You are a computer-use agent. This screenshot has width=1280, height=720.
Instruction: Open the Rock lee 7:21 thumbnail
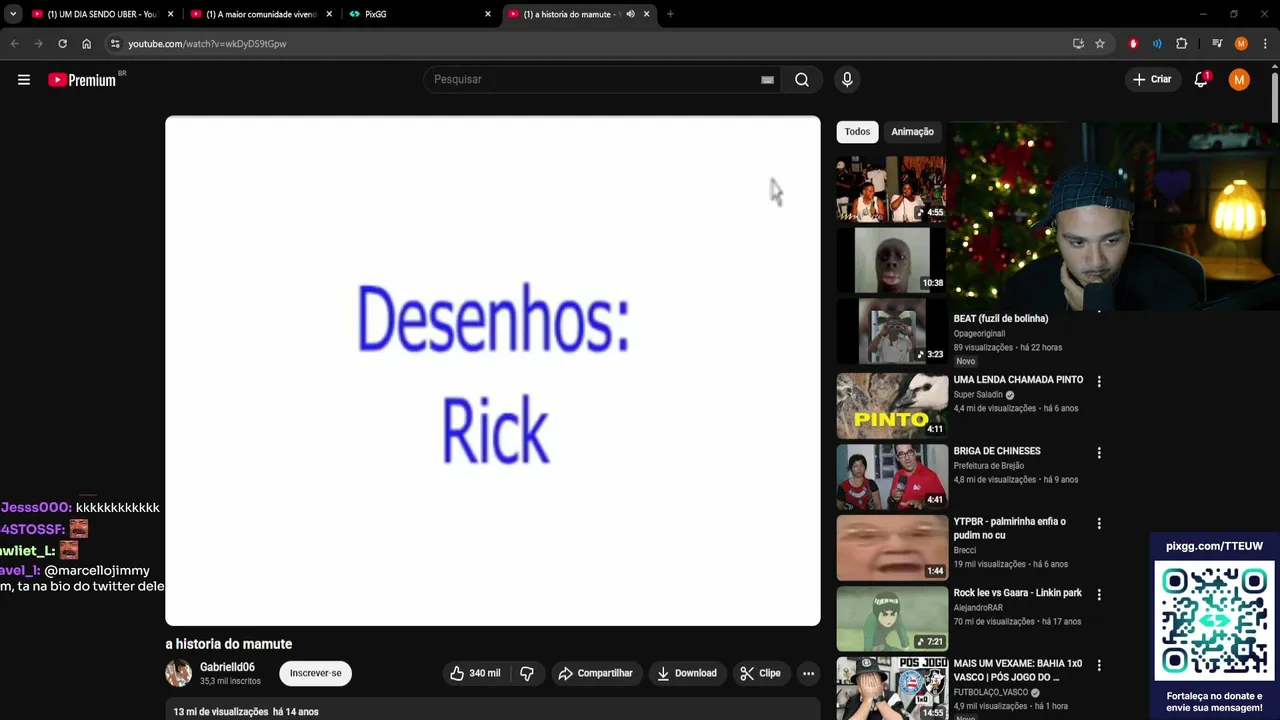tap(892, 619)
